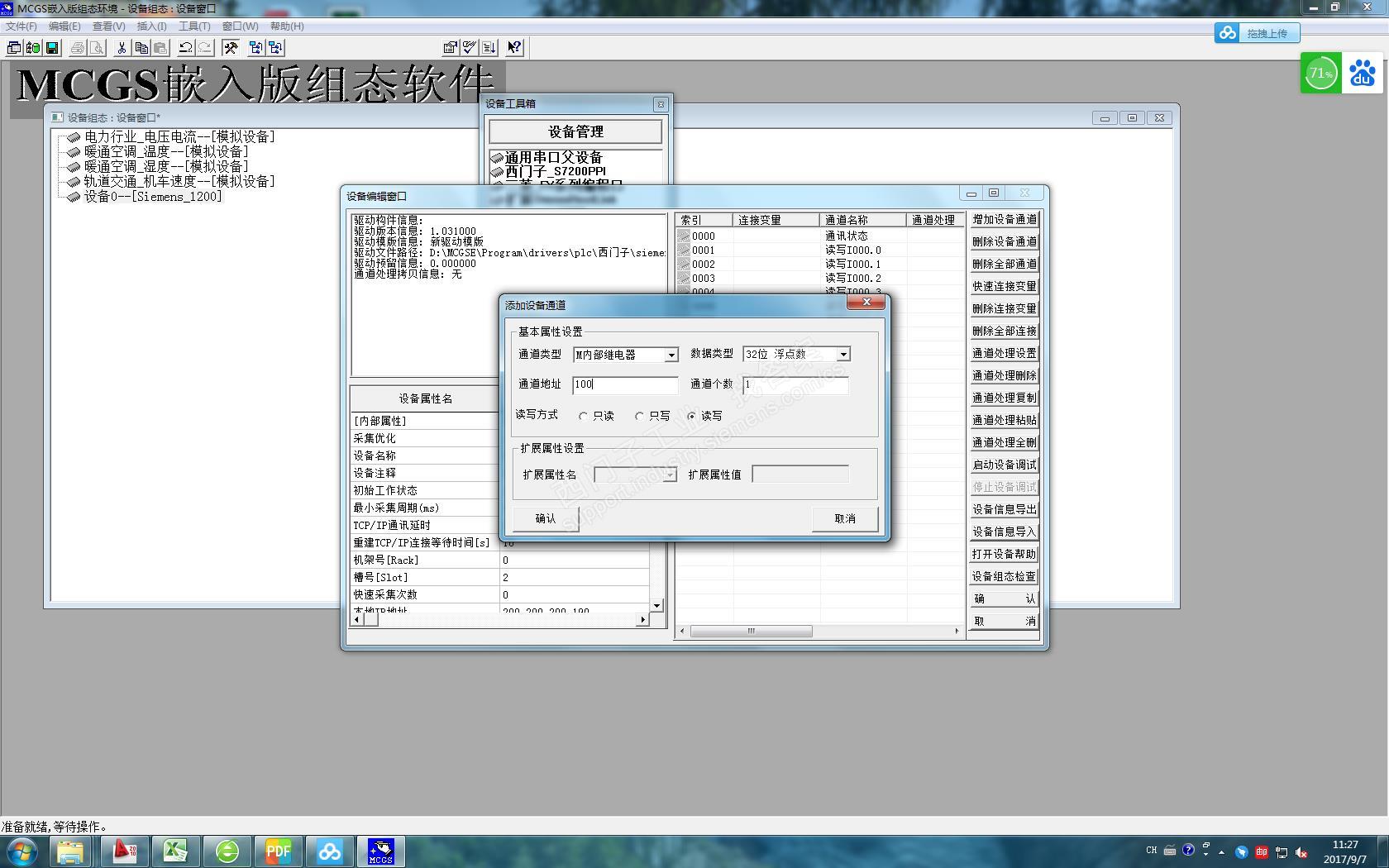Click the properties toolbar icon

point(450,48)
